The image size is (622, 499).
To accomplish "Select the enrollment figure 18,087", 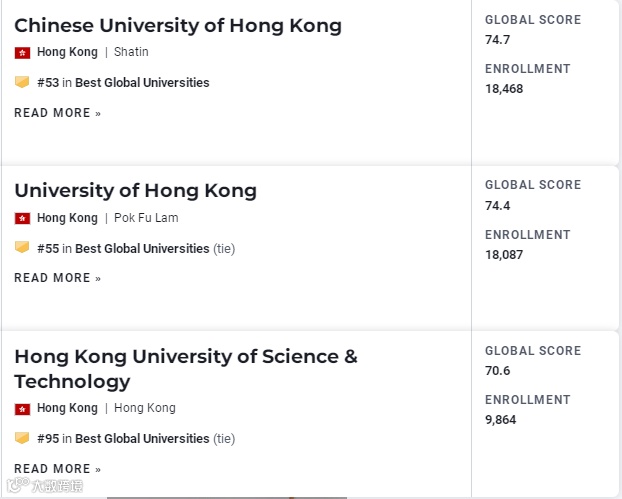I will pyautogui.click(x=504, y=255).
